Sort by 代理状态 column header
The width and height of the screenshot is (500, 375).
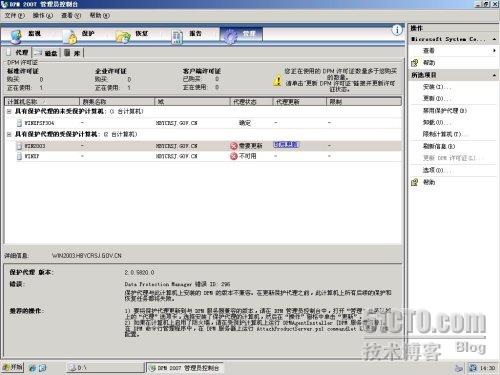tap(252, 101)
